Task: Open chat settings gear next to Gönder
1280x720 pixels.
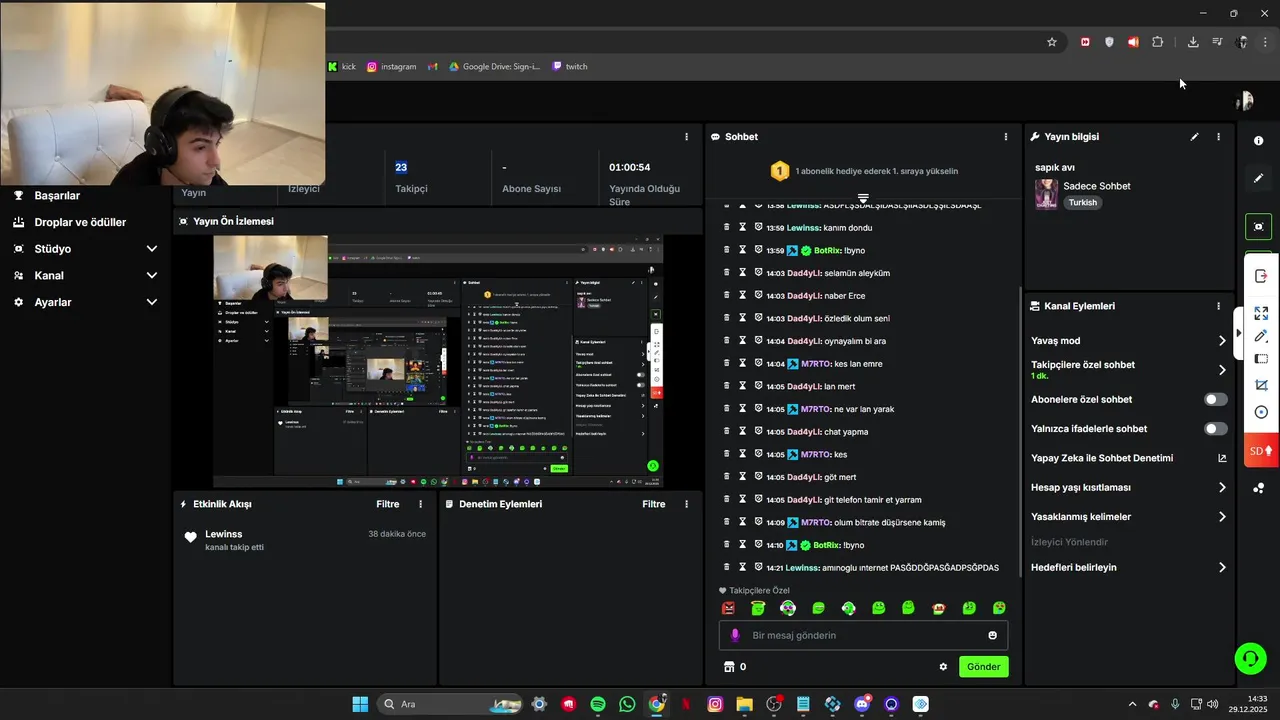Action: point(943,667)
